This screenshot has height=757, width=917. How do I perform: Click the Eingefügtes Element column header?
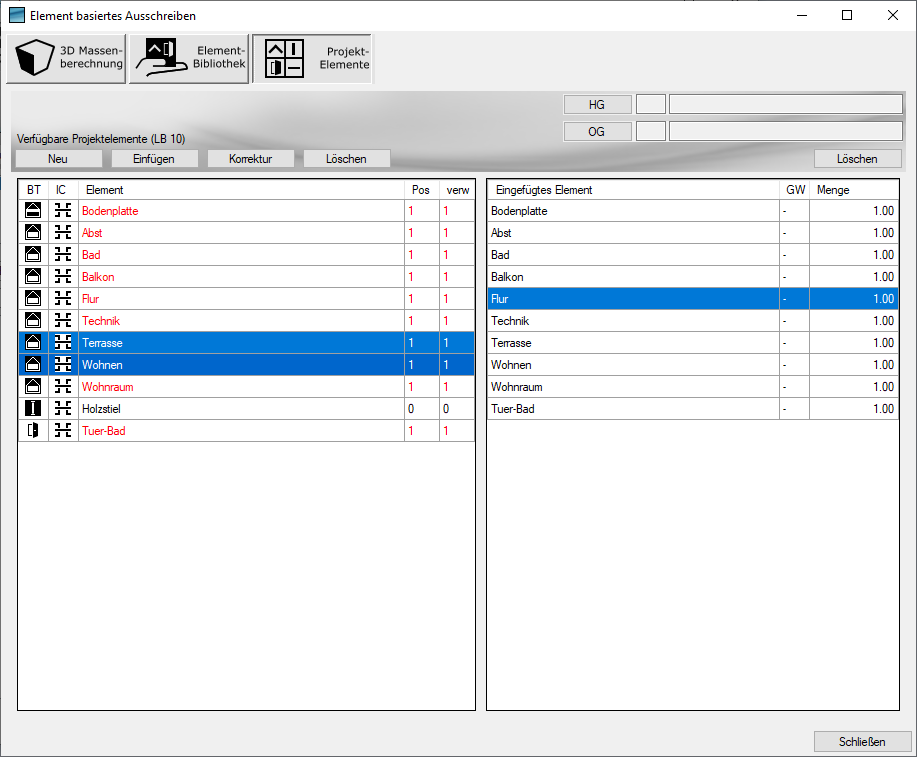click(x=633, y=190)
